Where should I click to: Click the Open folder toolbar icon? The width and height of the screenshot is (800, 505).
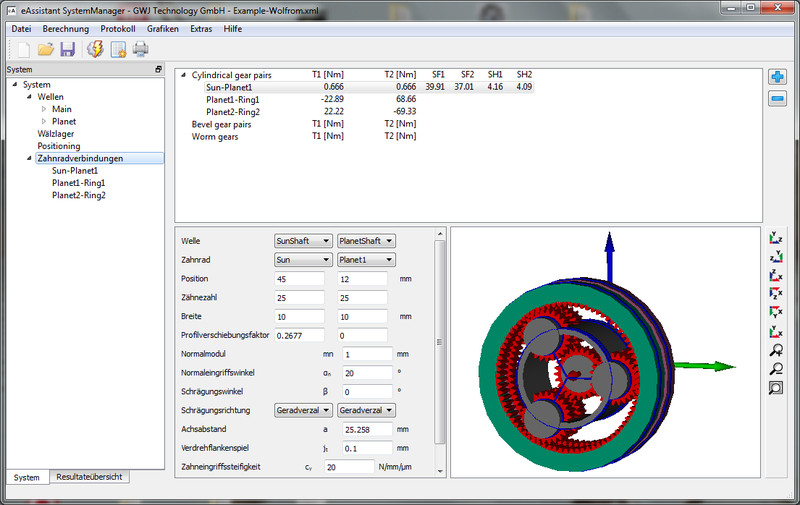pyautogui.click(x=45, y=49)
